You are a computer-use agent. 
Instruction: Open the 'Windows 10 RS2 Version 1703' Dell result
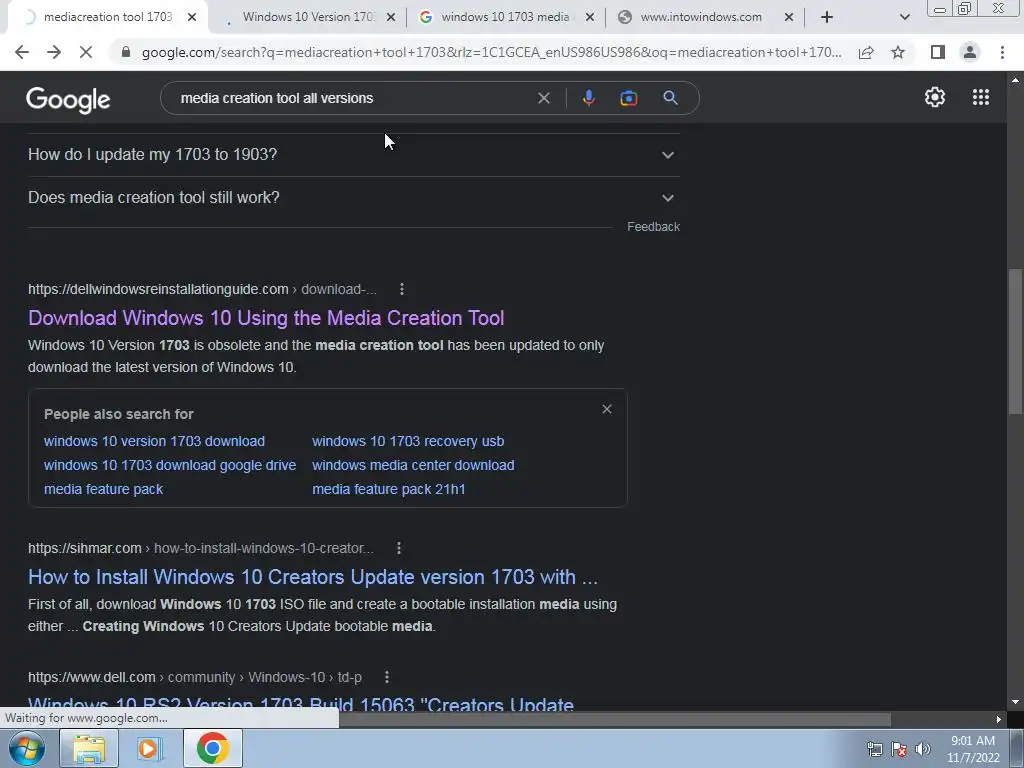click(300, 704)
